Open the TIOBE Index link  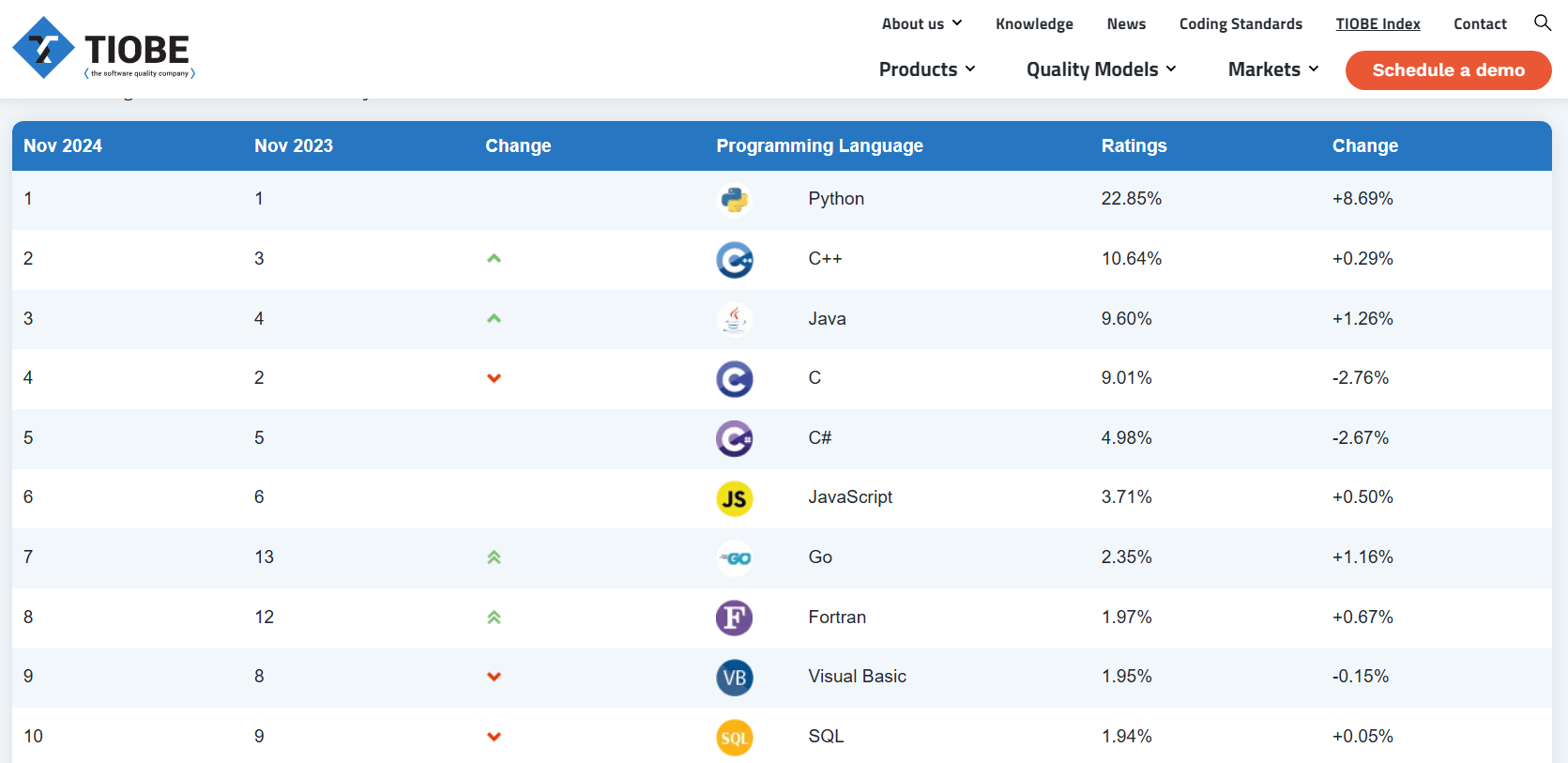[x=1378, y=23]
